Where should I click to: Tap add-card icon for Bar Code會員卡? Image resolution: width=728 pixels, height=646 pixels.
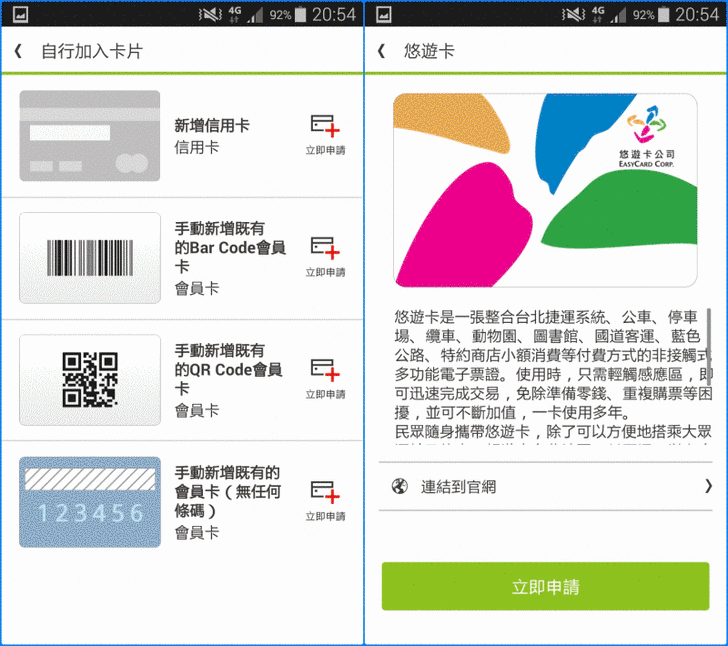coord(325,248)
